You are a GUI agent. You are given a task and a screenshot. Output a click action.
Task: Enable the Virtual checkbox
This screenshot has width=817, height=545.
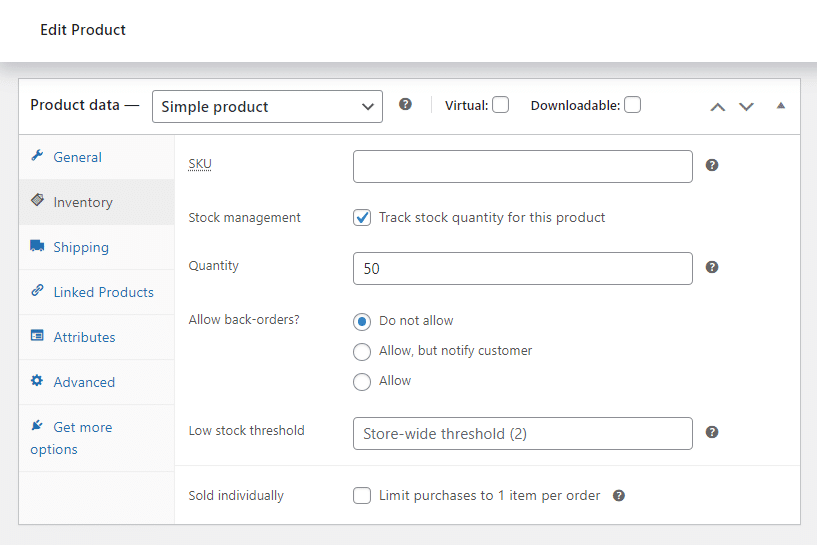click(500, 105)
